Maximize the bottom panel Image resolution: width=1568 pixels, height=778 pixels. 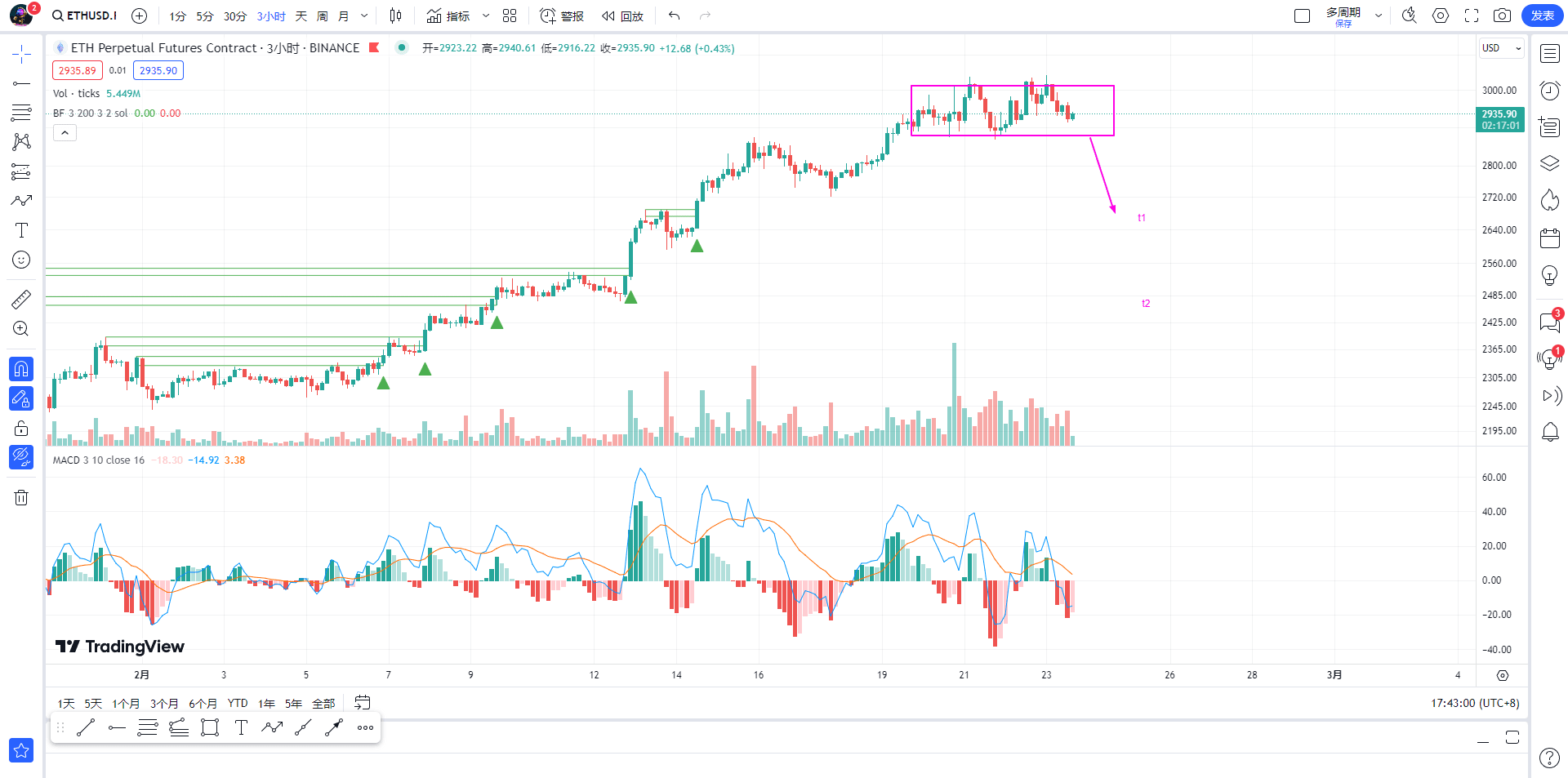point(1512,738)
